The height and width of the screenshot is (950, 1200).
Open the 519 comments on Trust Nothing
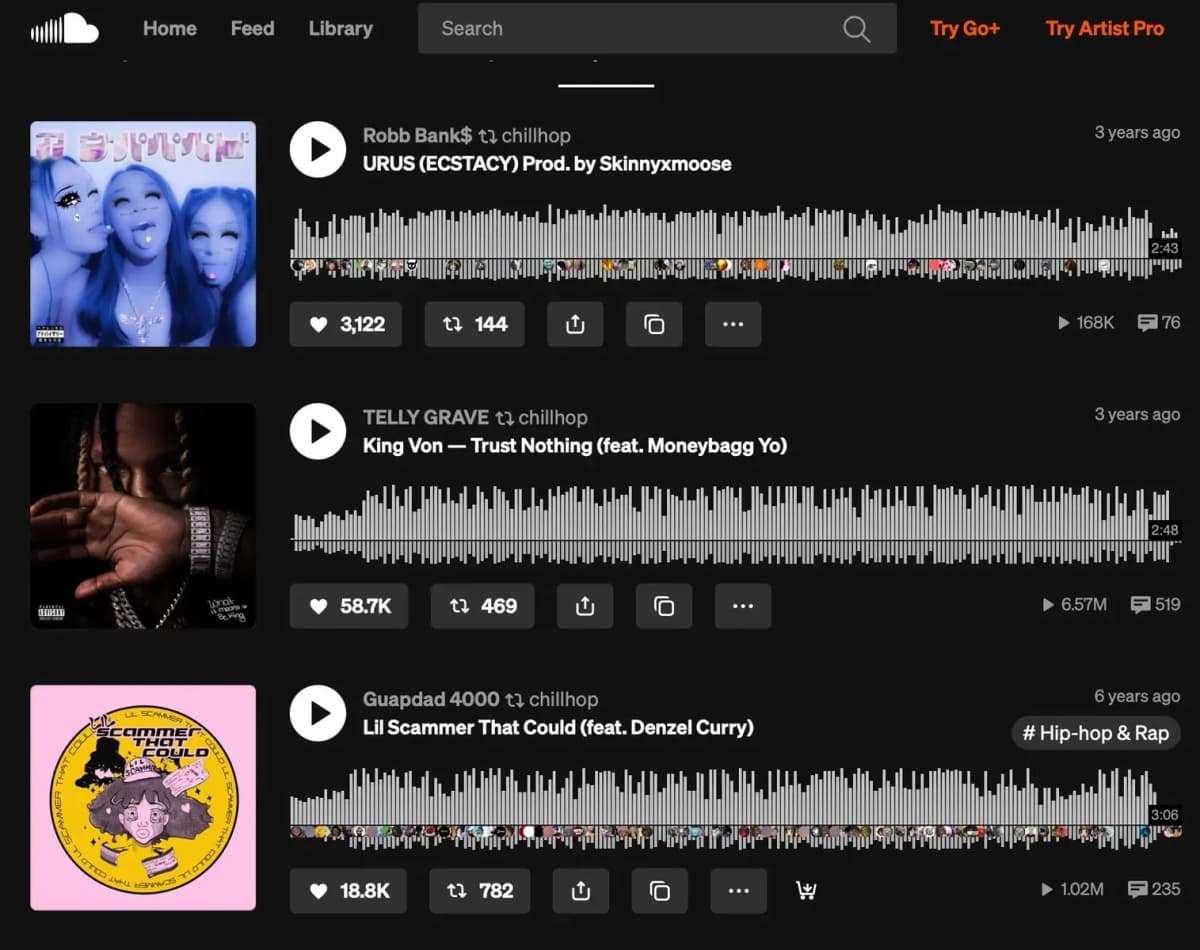[x=1155, y=605]
